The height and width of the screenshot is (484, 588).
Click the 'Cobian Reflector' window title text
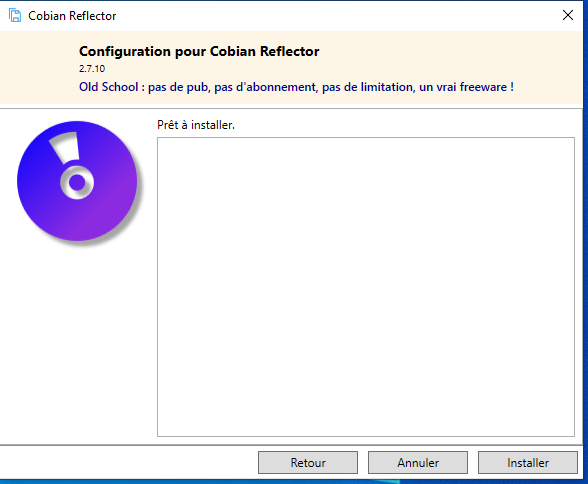coord(72,16)
